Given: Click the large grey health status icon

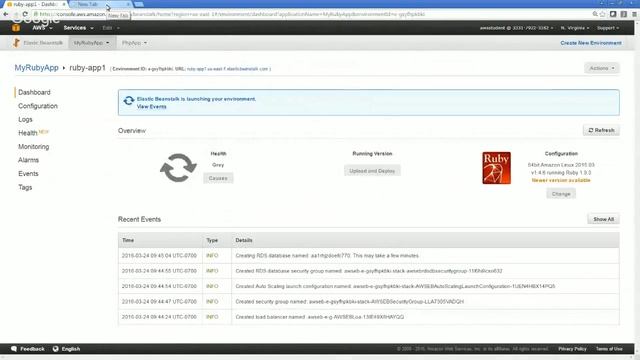Looking at the screenshot, I should coord(178,168).
